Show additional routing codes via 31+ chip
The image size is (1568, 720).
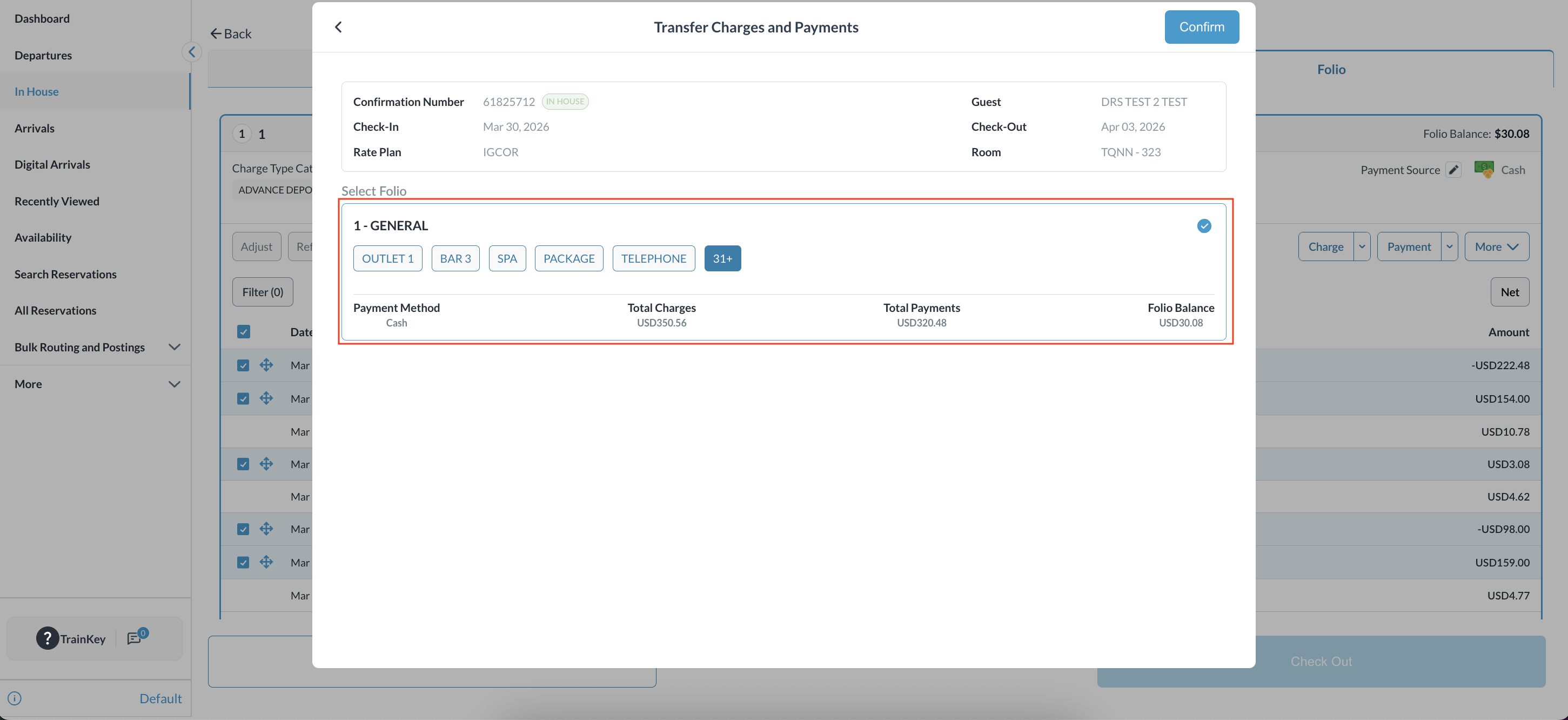click(x=722, y=258)
